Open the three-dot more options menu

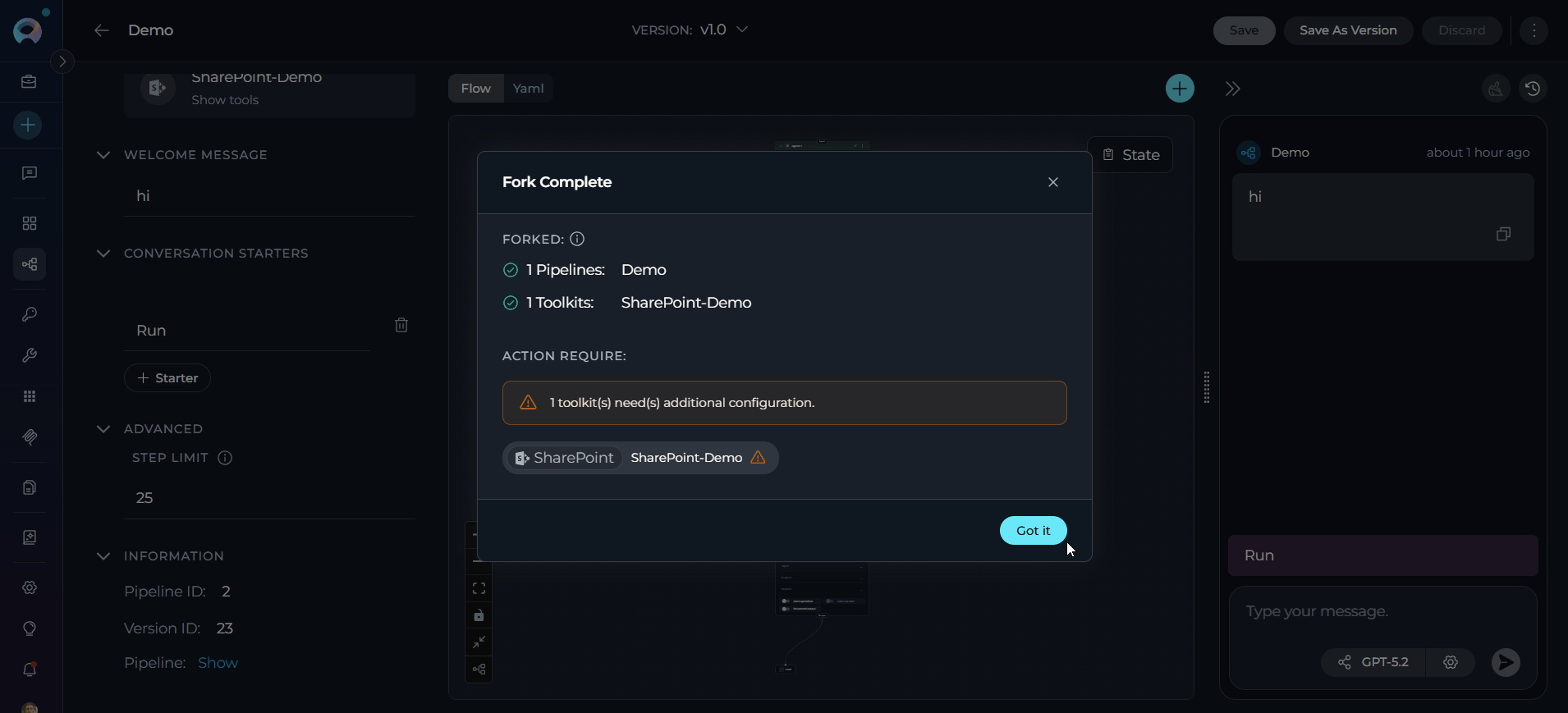click(x=1534, y=30)
